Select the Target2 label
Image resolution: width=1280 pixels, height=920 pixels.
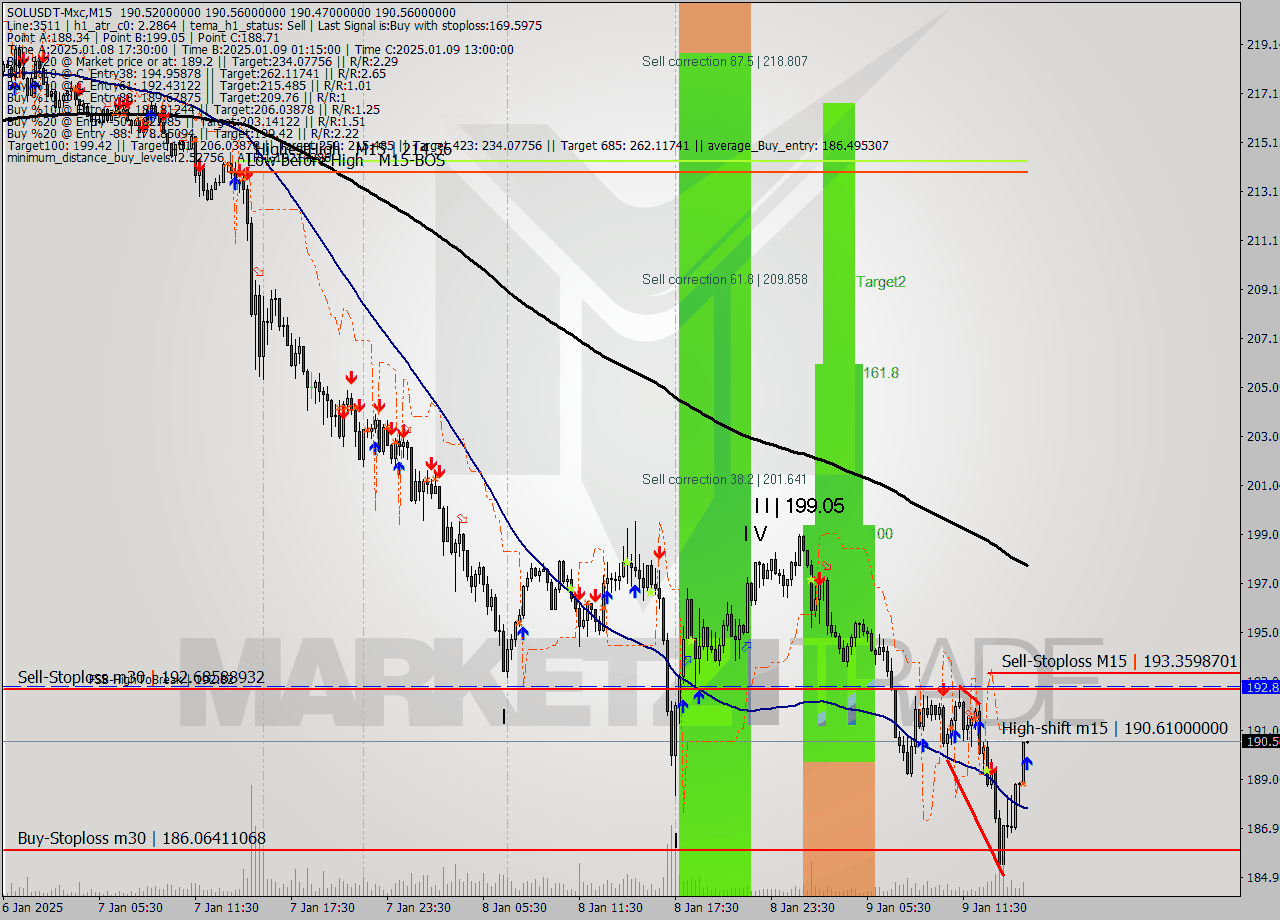click(x=881, y=282)
